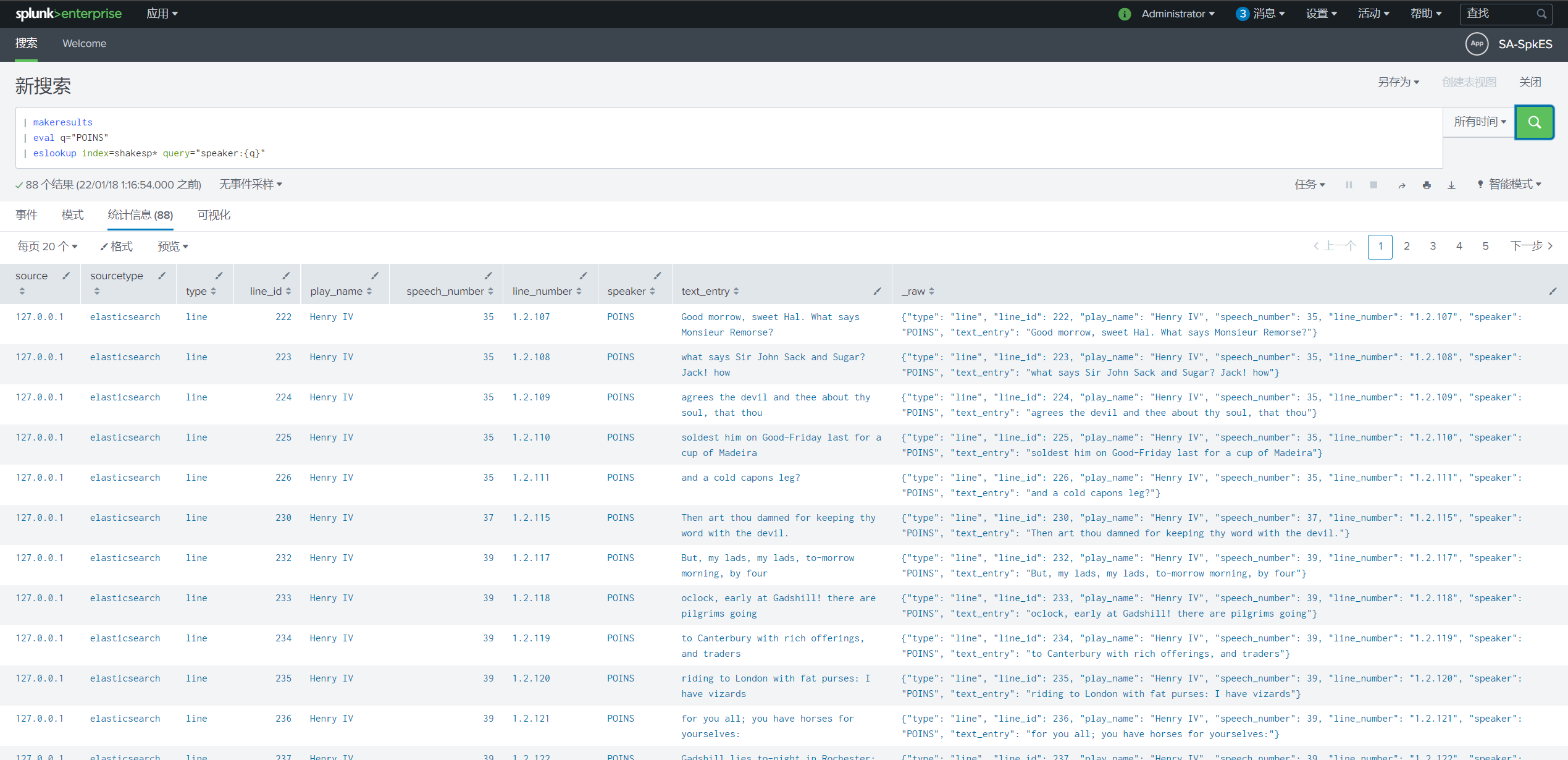
Task: Click the export download icon
Action: 1451,185
